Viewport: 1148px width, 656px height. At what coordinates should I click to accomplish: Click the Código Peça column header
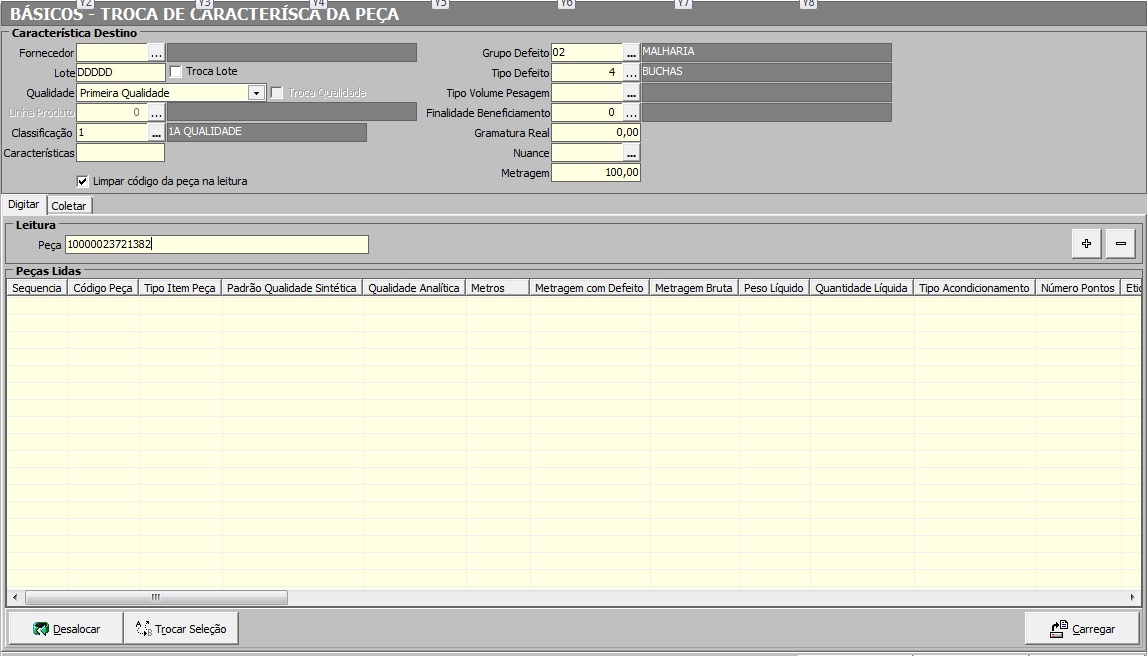104,288
